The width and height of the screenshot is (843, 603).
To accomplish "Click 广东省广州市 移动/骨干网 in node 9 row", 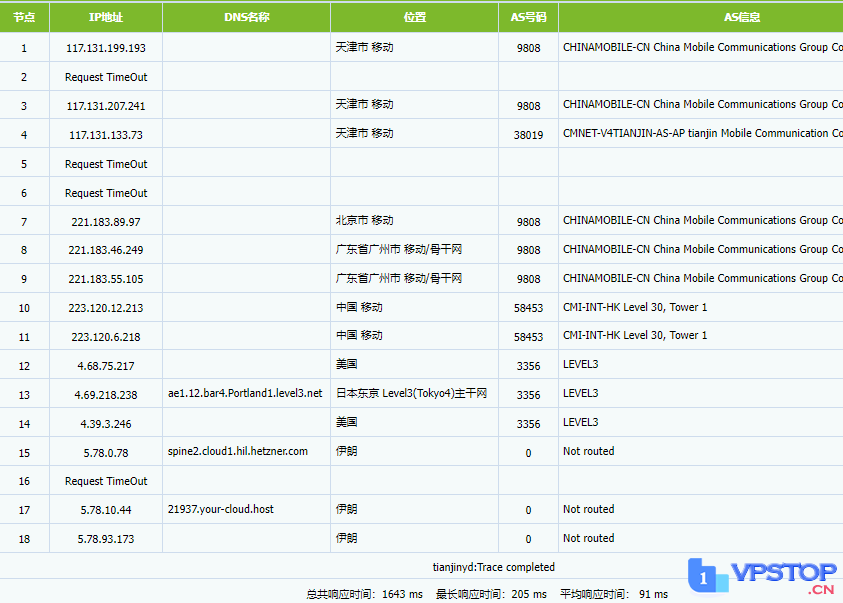I will [399, 278].
